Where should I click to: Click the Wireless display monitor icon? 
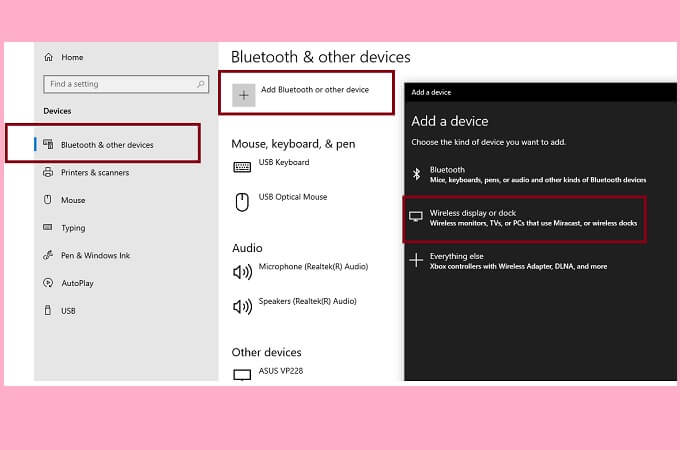point(417,217)
